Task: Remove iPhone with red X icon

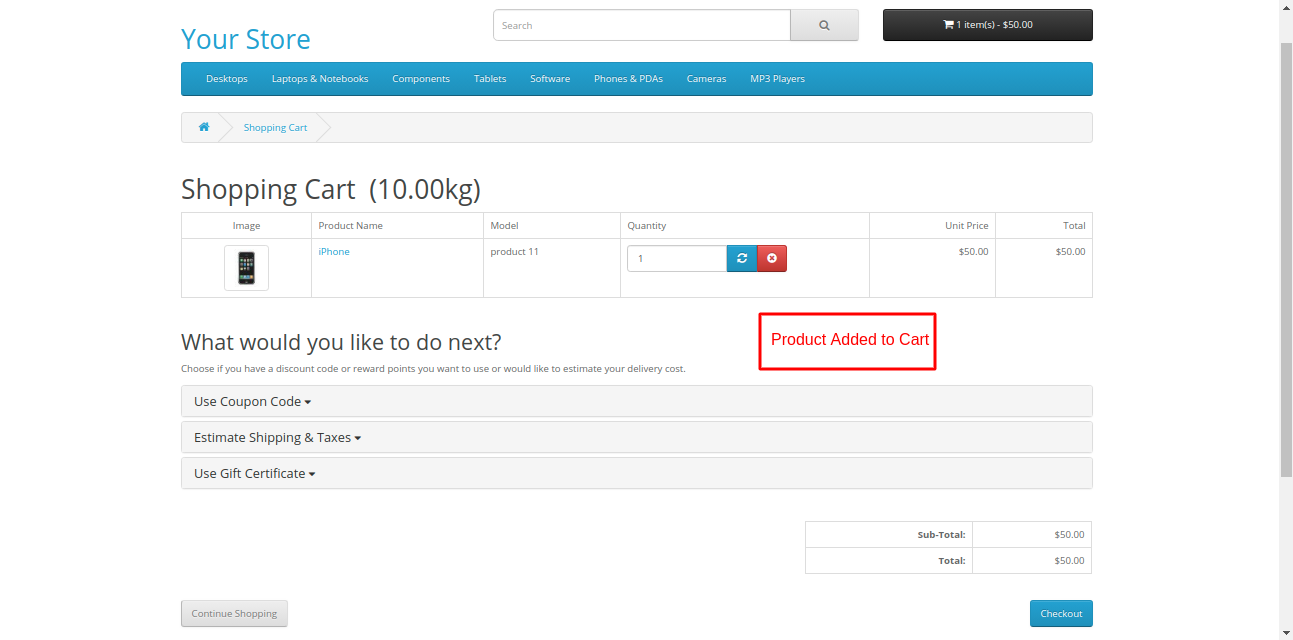Action: coord(772,259)
